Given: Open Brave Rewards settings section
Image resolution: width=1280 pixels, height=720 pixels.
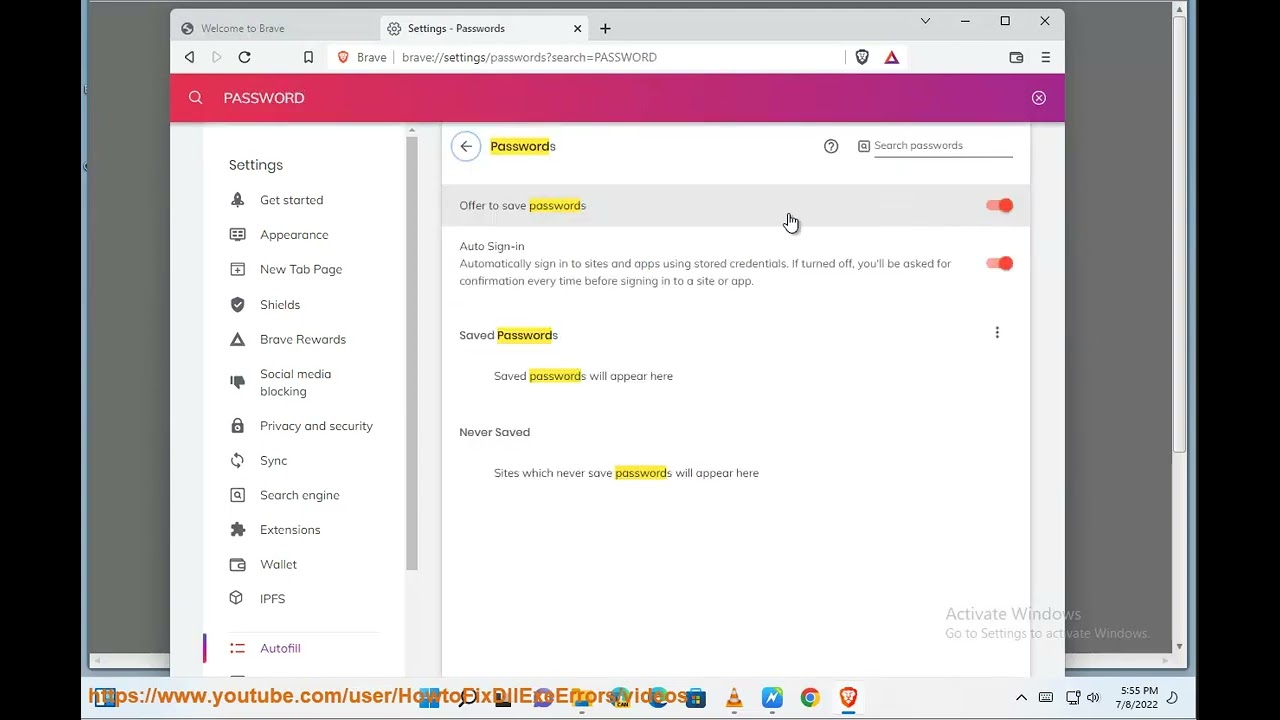Looking at the screenshot, I should click(303, 340).
